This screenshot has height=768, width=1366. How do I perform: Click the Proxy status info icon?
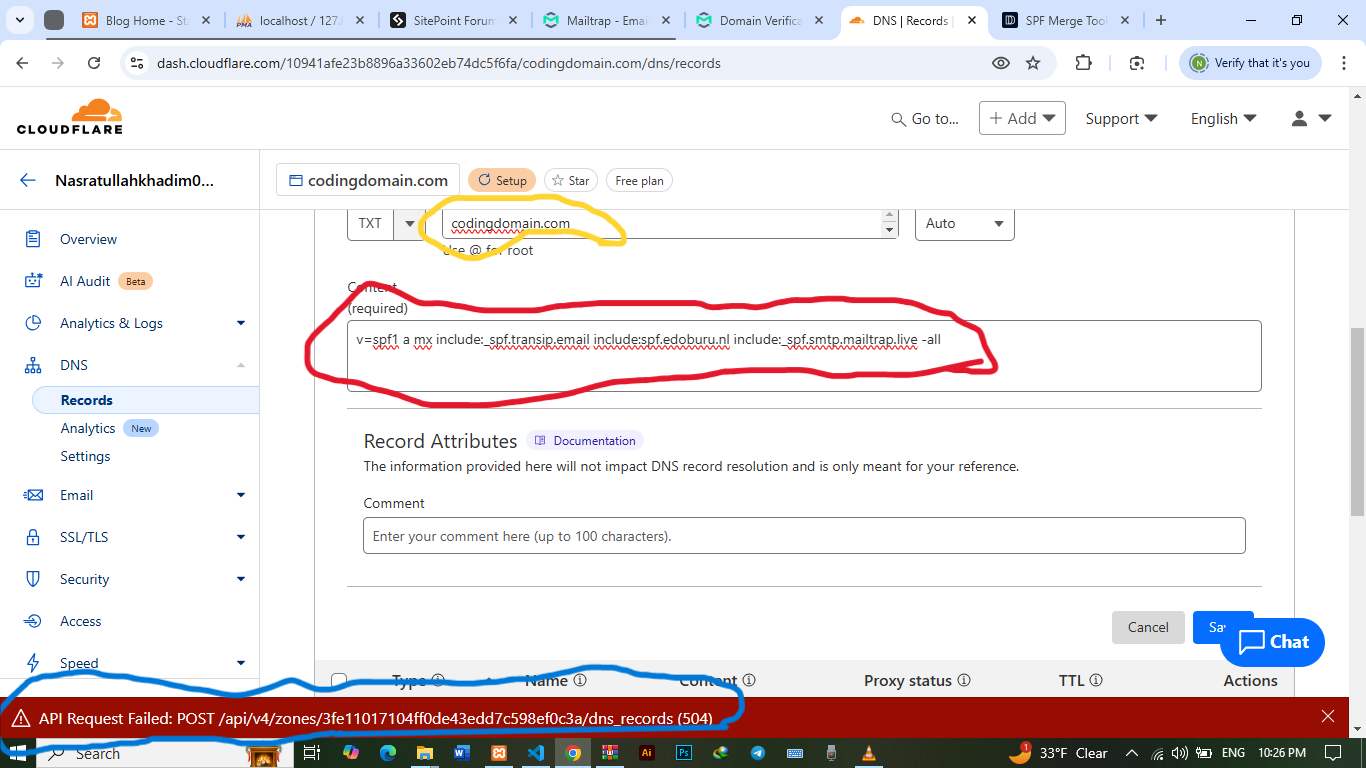coord(964,680)
